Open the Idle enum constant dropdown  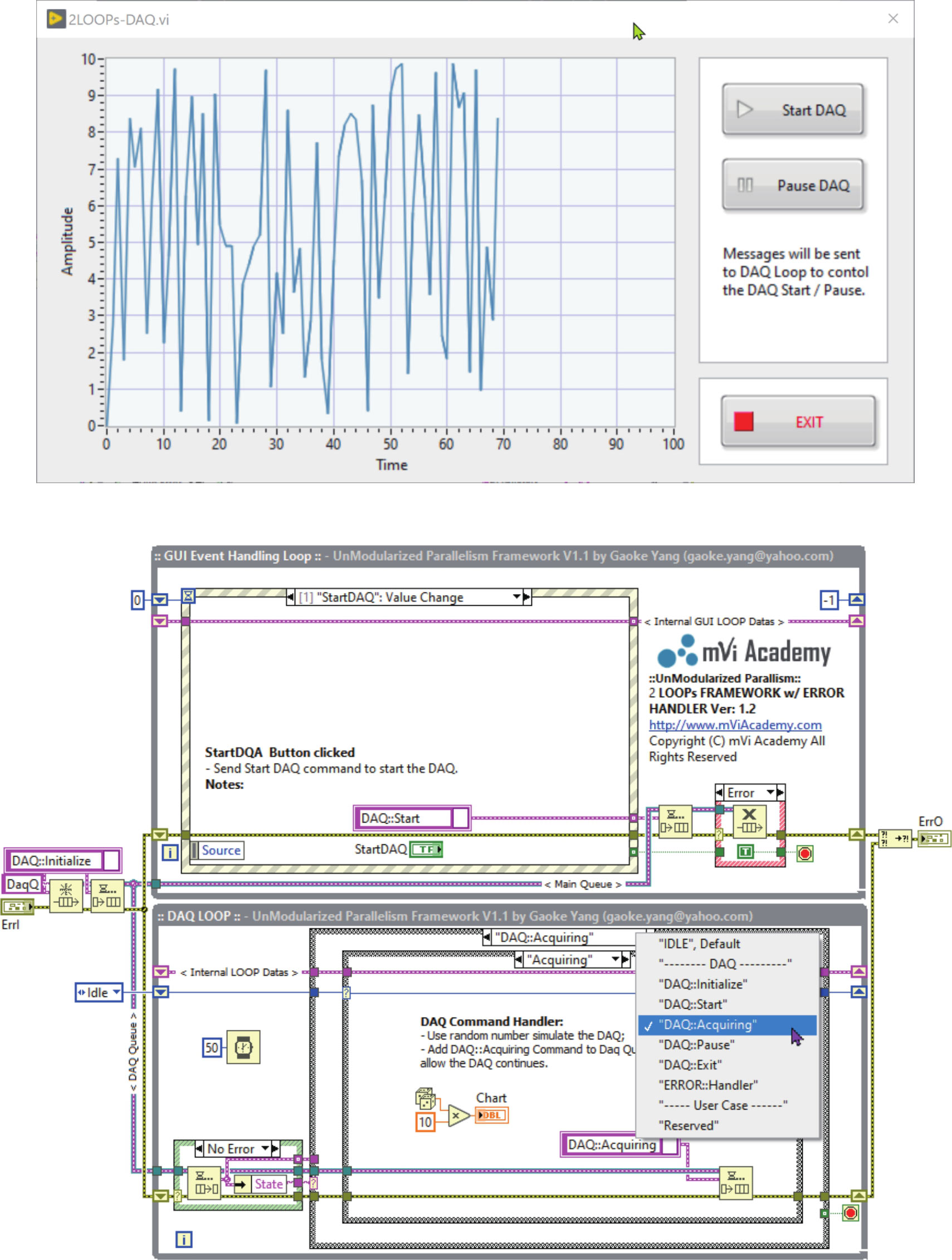pos(116,993)
